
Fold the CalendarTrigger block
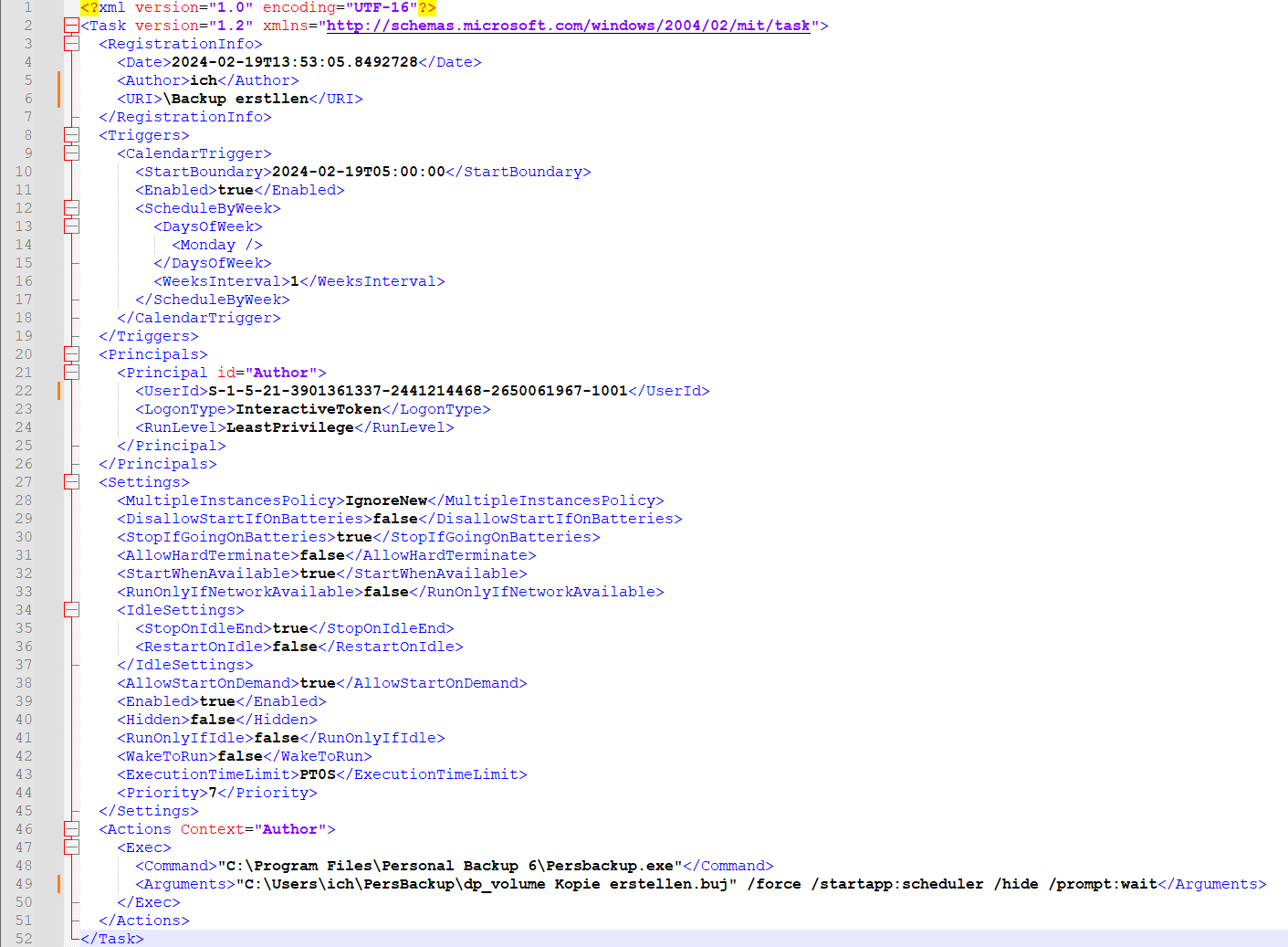click(71, 153)
